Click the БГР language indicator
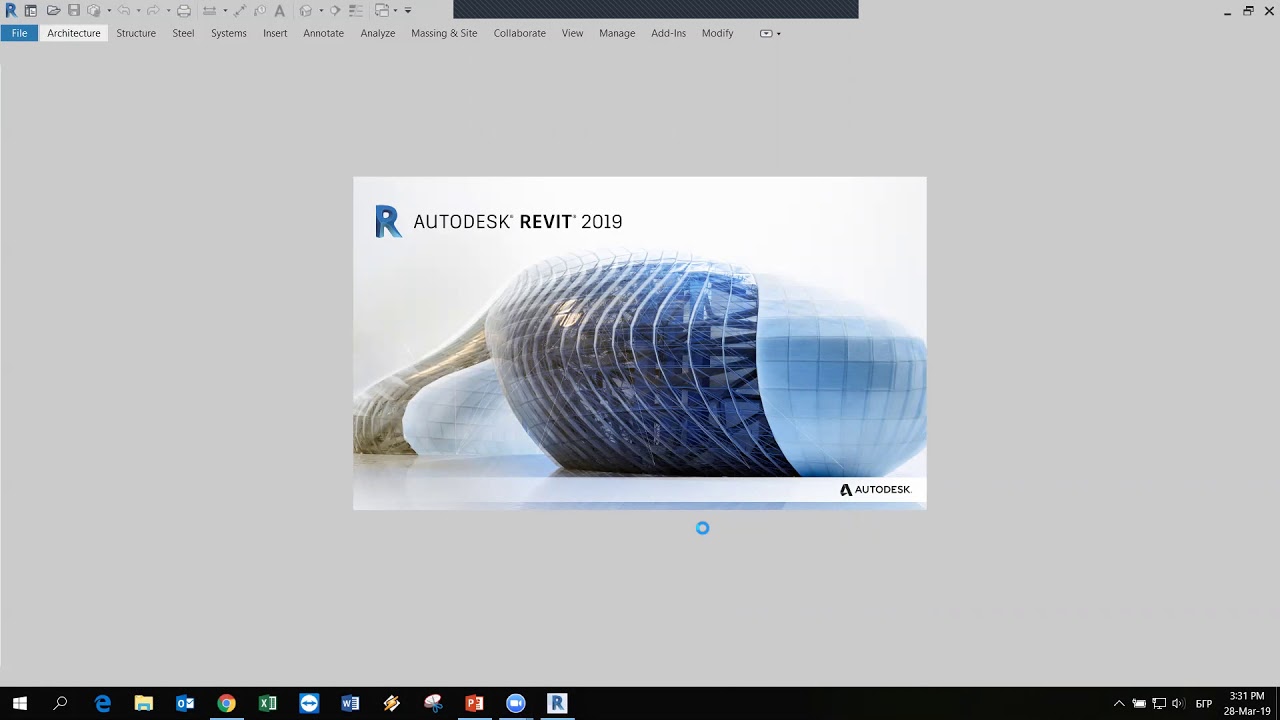Image resolution: width=1280 pixels, height=720 pixels. (x=1204, y=704)
